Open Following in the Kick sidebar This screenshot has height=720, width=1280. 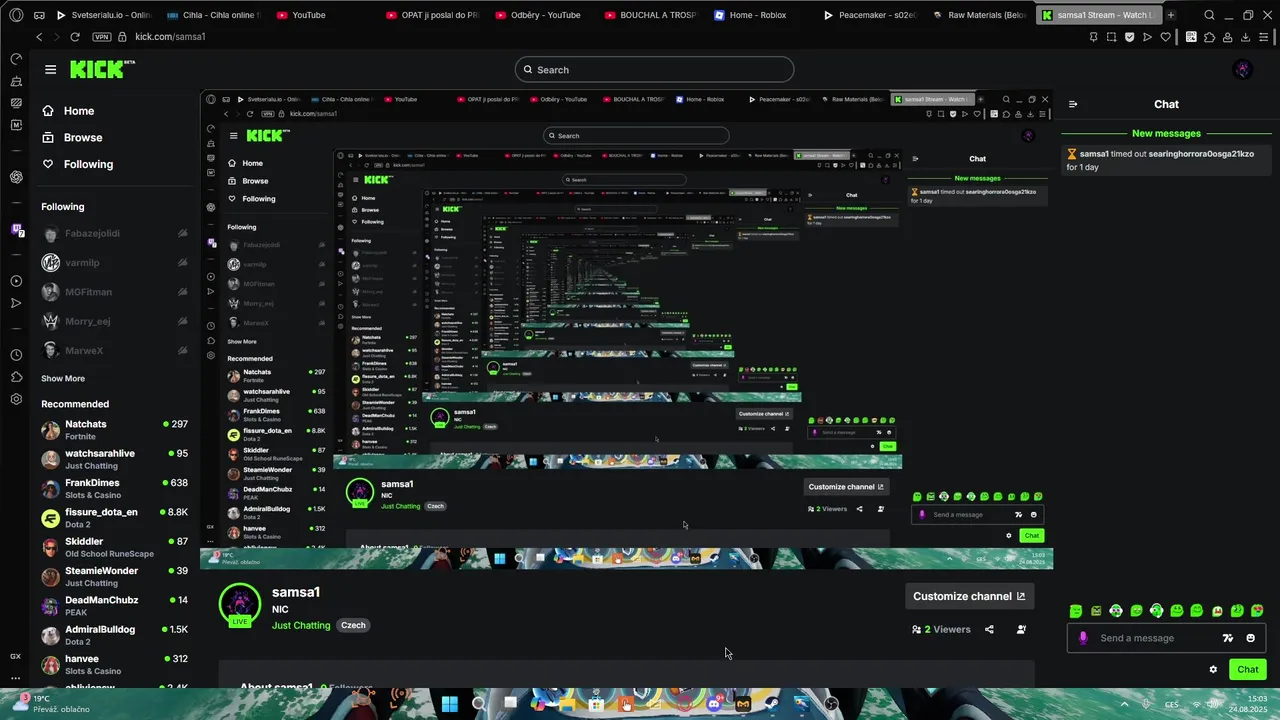click(x=88, y=164)
